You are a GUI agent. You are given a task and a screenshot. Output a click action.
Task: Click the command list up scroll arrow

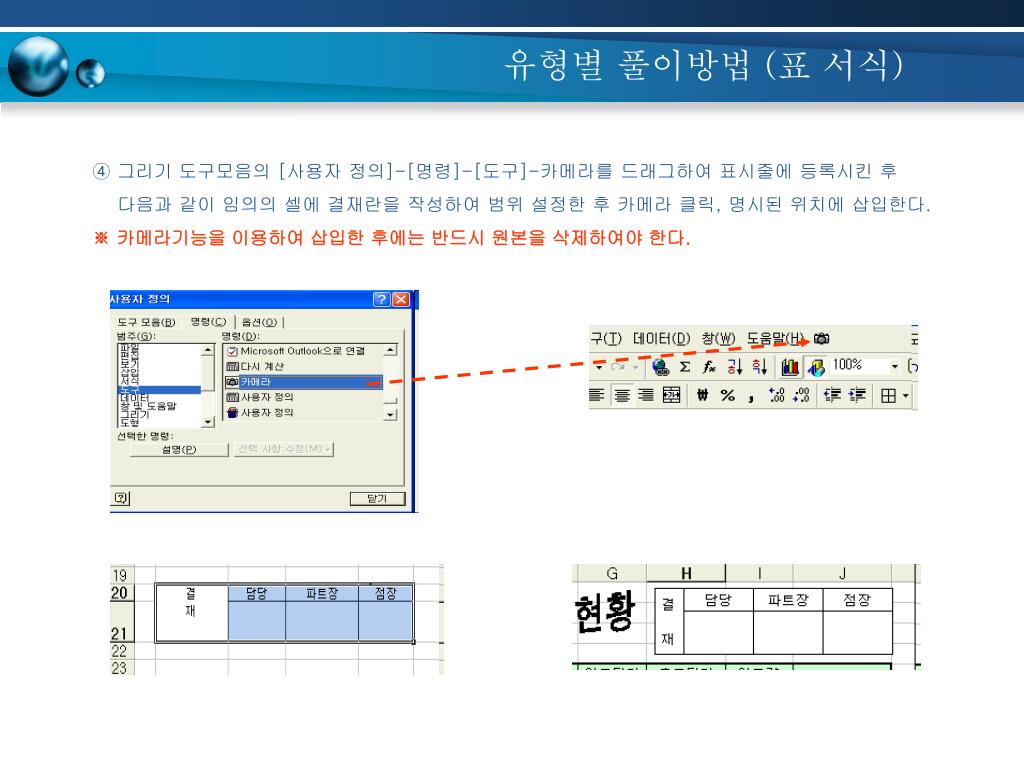[x=390, y=351]
